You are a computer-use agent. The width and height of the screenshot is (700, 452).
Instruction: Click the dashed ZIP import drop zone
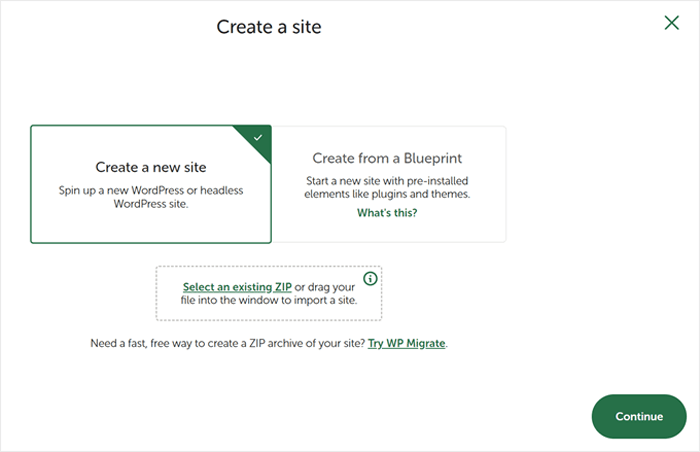269,305
